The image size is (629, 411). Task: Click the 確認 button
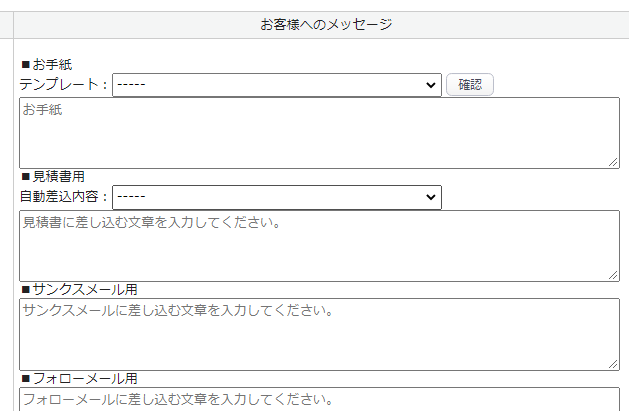[x=470, y=85]
